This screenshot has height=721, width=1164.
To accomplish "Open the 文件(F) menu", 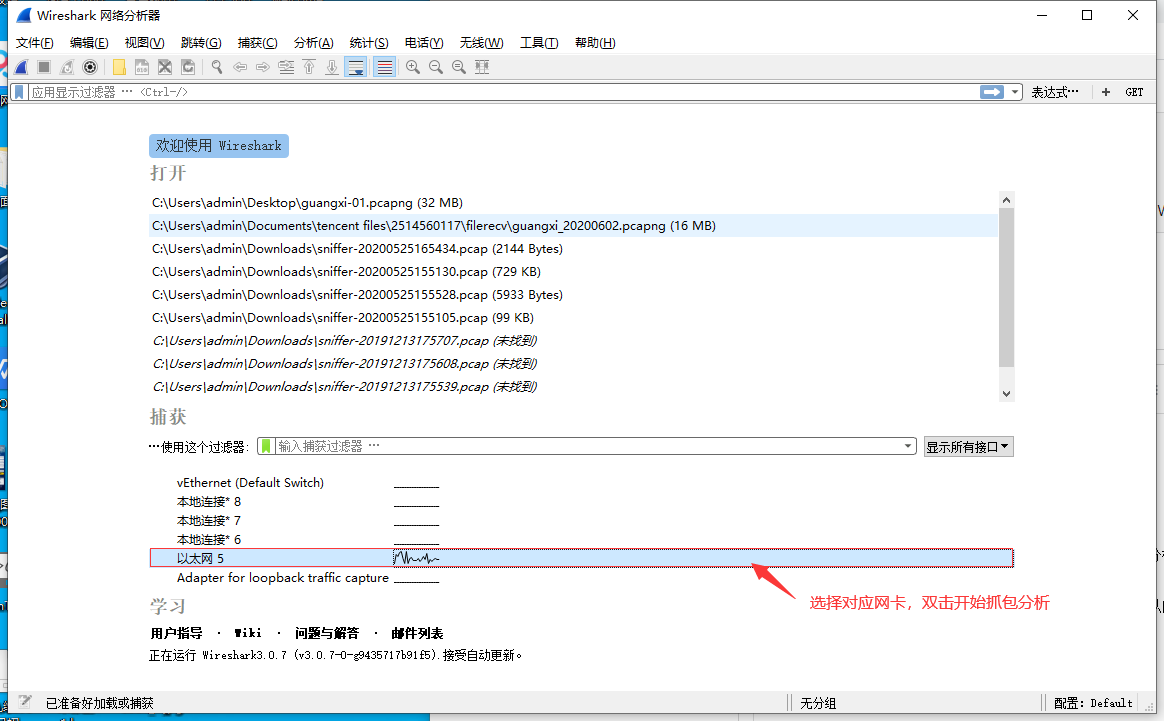I will click(x=35, y=43).
